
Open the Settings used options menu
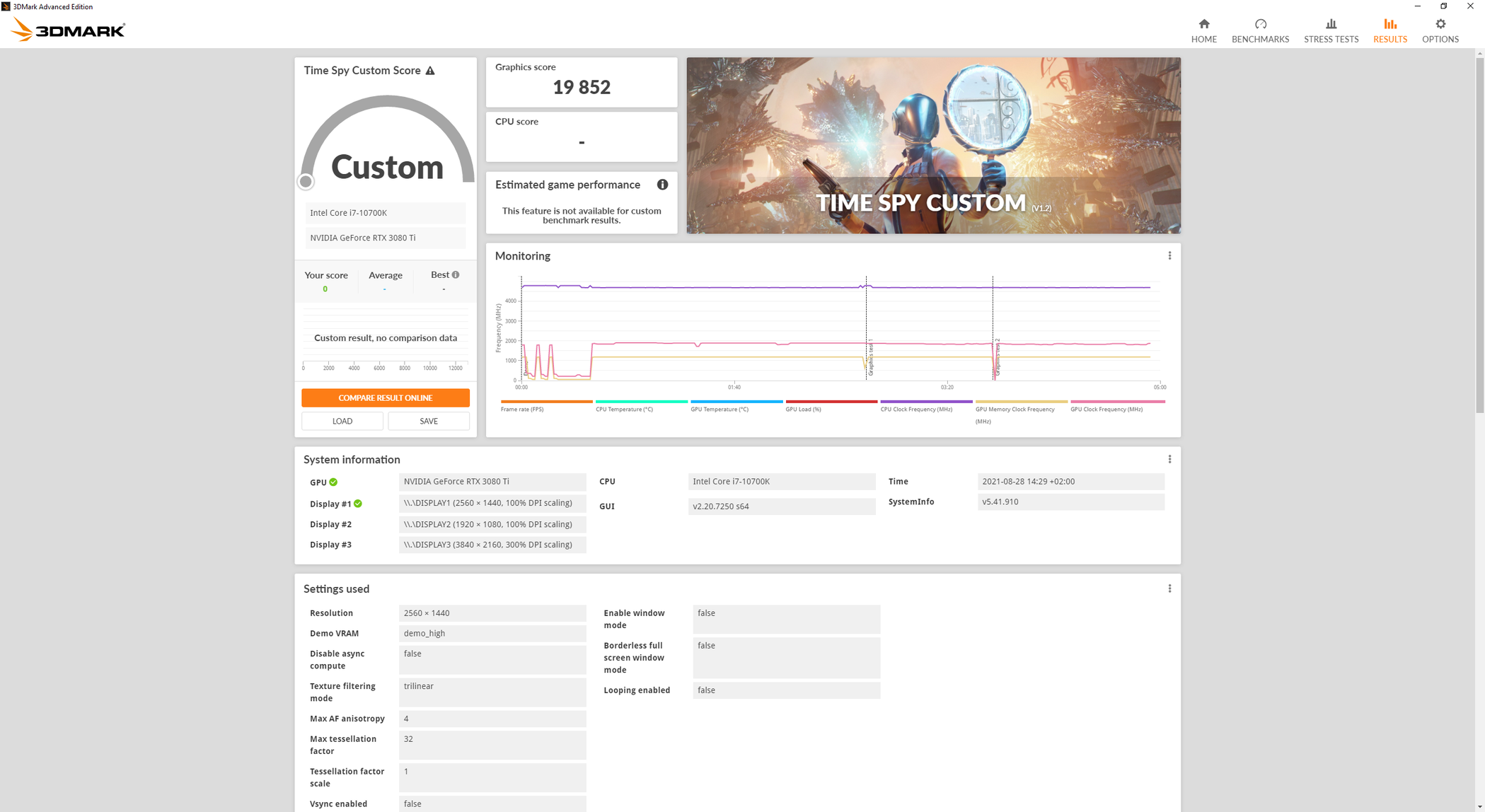(x=1169, y=588)
